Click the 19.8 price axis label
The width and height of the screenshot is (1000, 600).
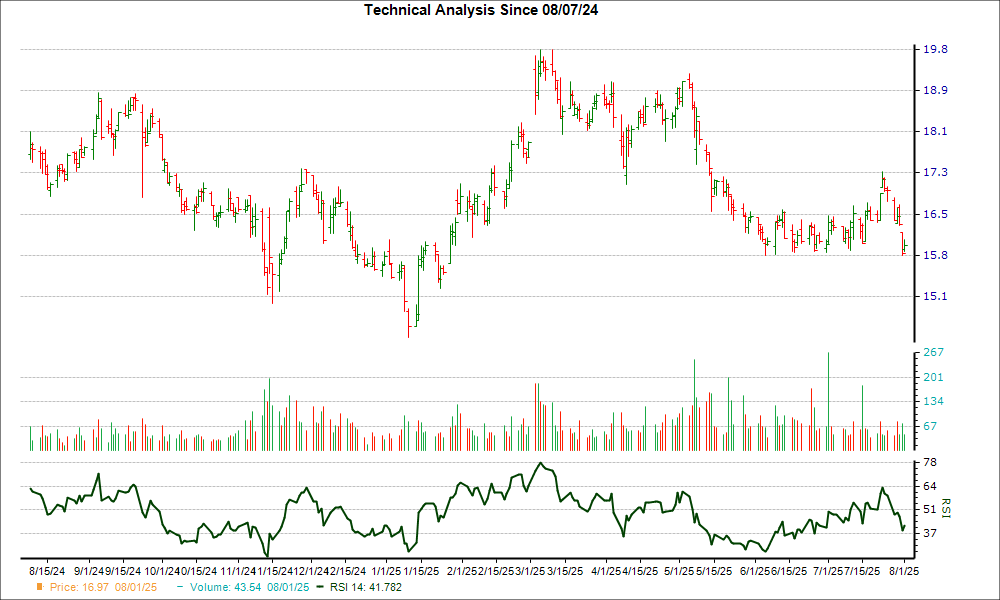click(x=935, y=50)
